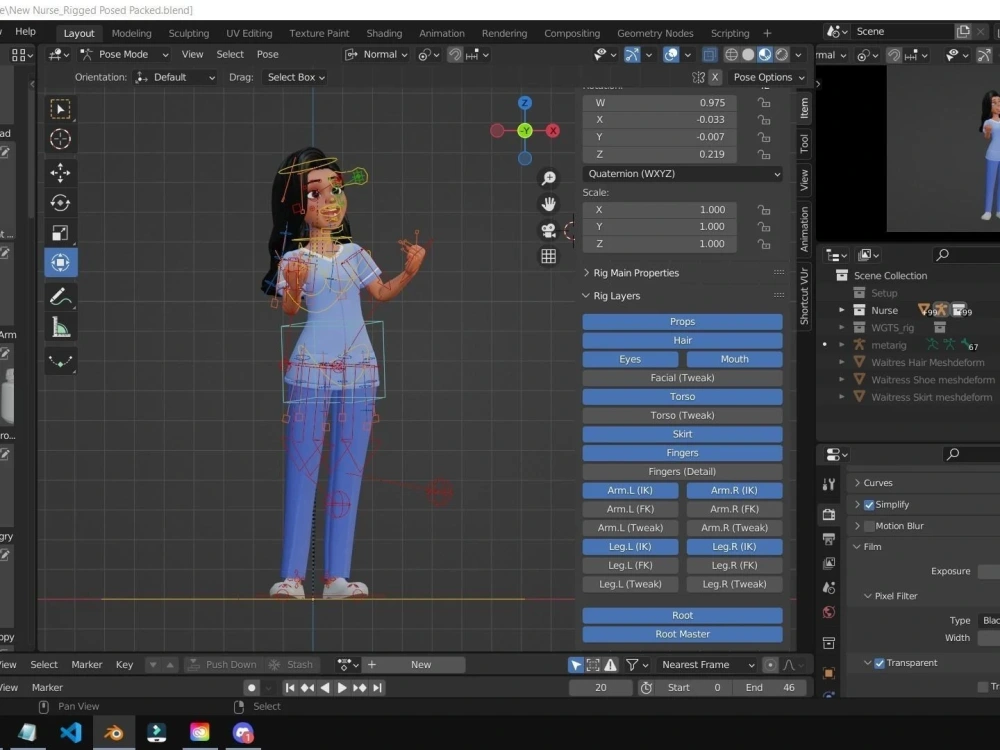Screen dimensions: 1000x750
Task: Open Visual Studio Code from taskbar
Action: (71, 732)
